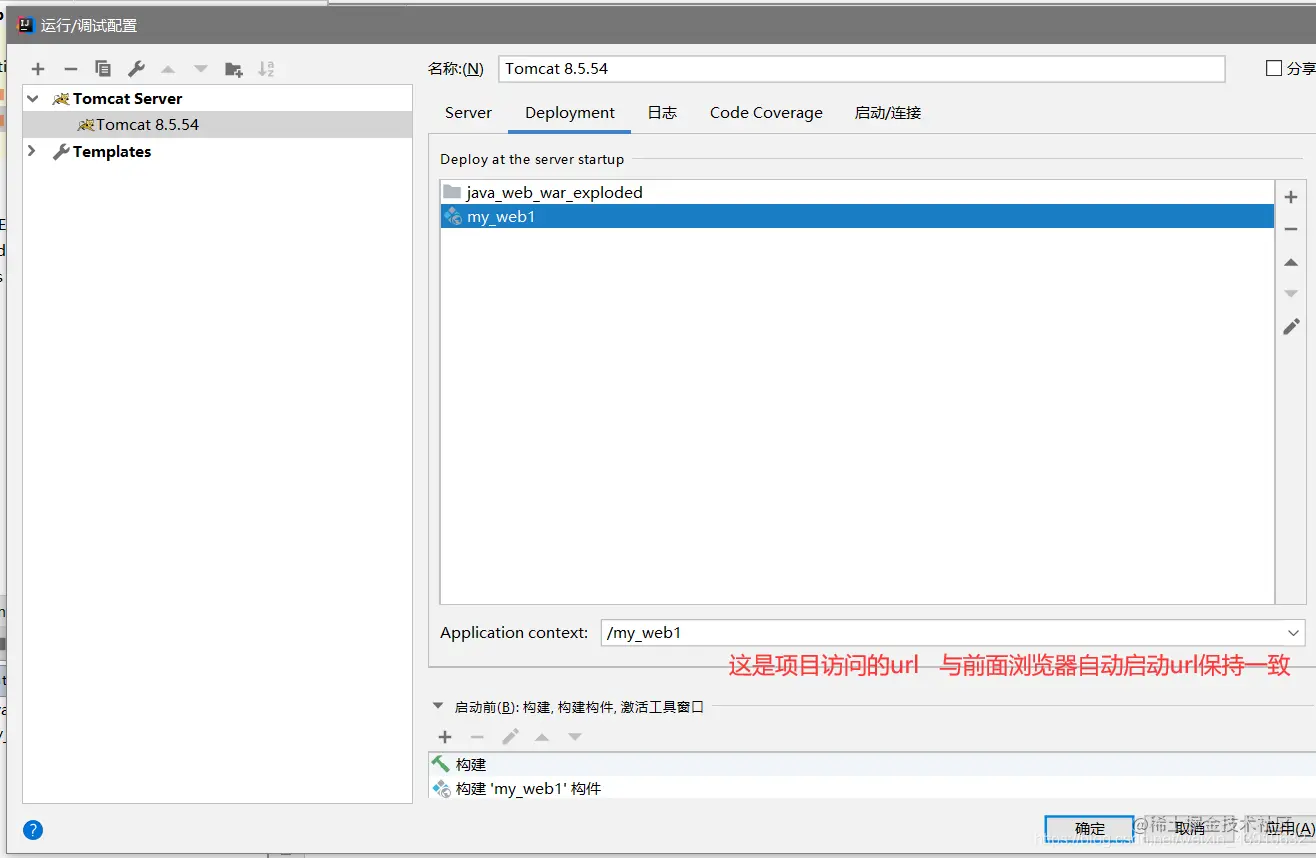The height and width of the screenshot is (858, 1316).
Task: Switch to the Deployment tab
Action: point(570,113)
